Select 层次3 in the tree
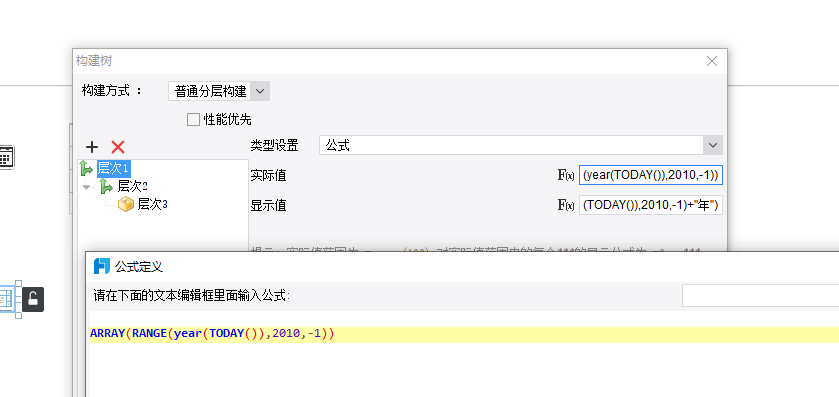The height and width of the screenshot is (397, 839). coord(152,204)
